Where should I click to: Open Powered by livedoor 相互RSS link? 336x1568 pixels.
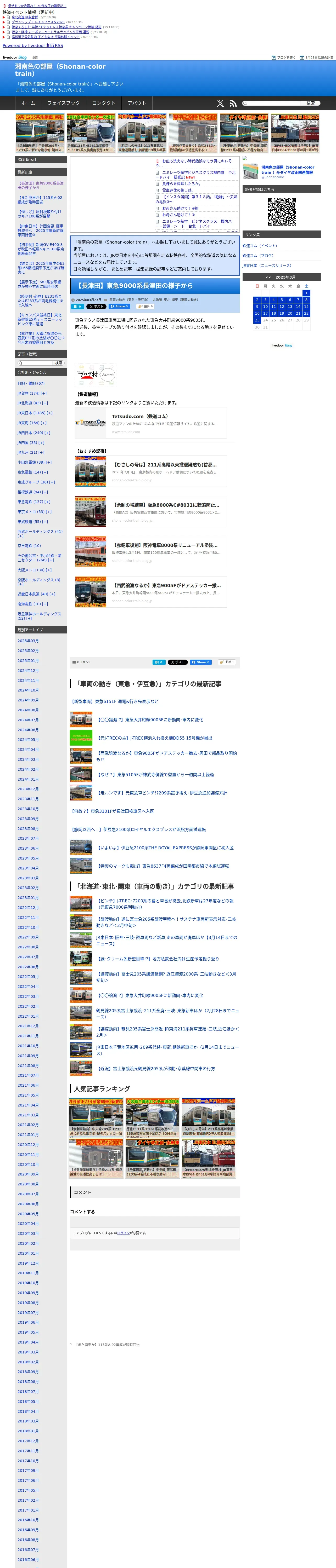click(32, 46)
